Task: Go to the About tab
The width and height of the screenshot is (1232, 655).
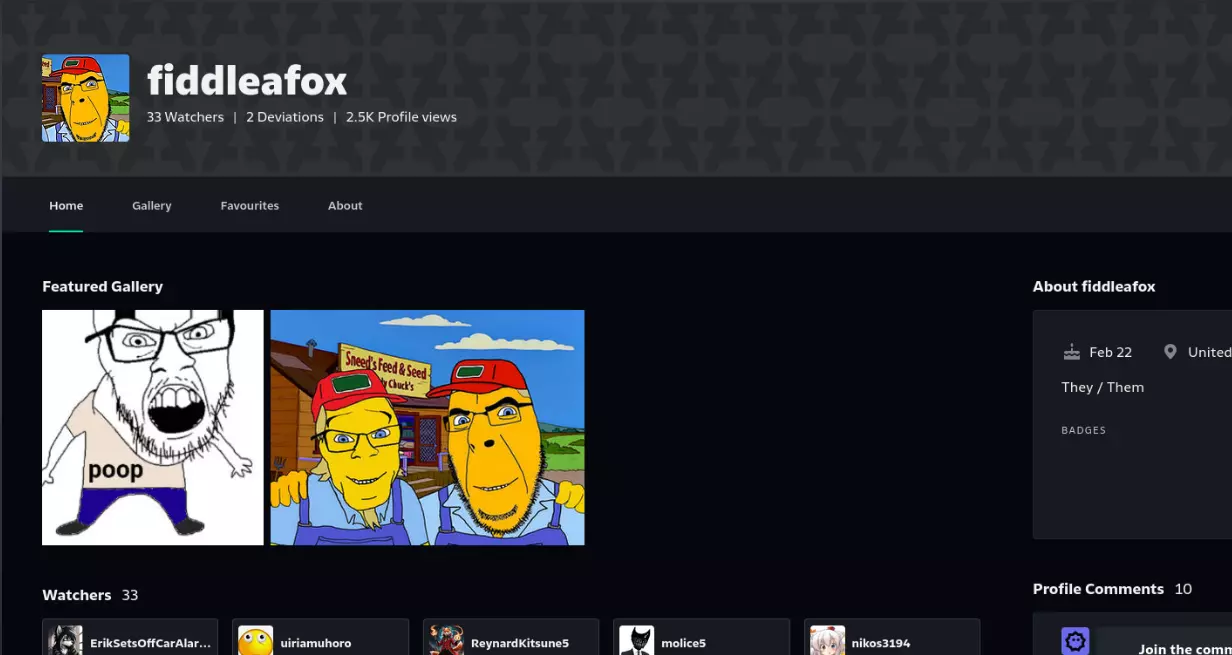Action: pos(345,205)
